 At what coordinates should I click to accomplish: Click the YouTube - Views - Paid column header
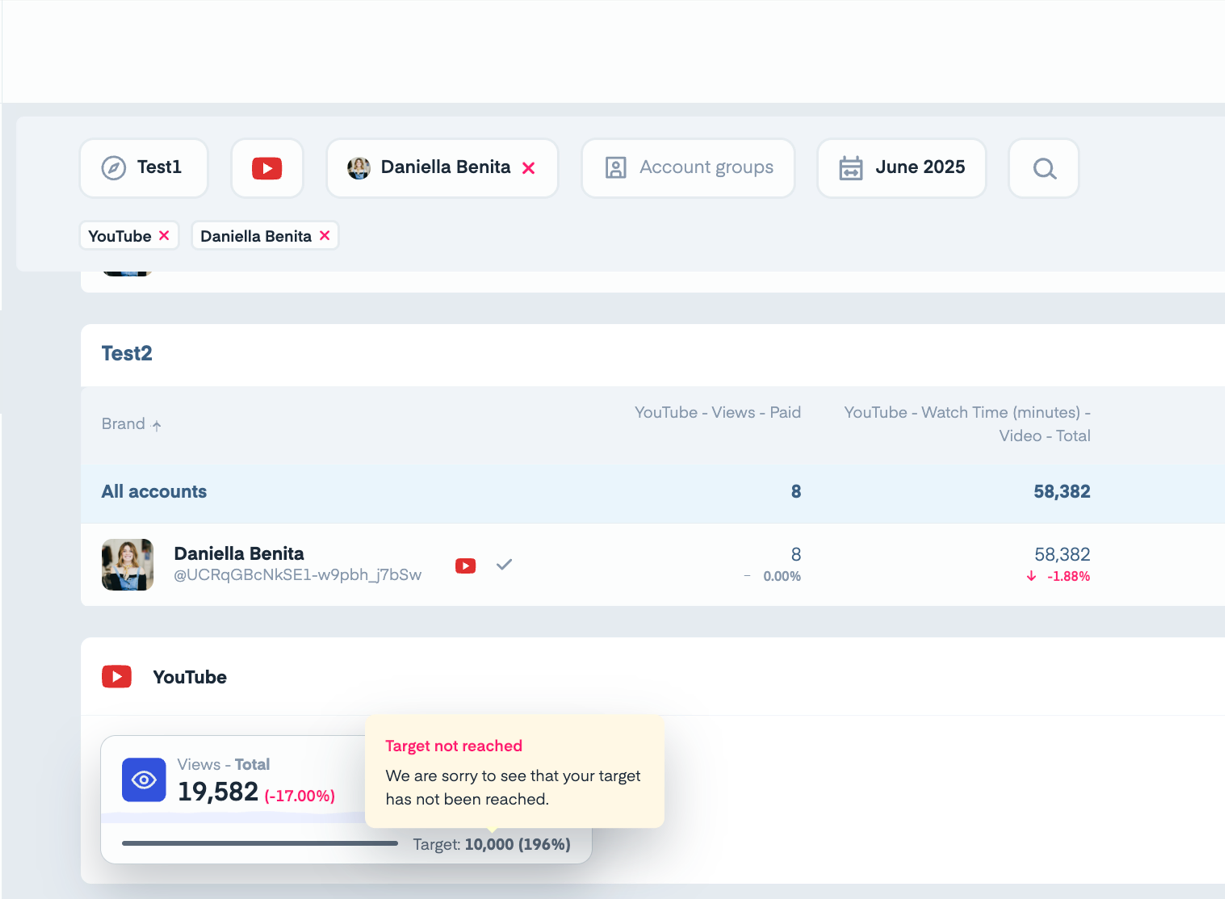[x=717, y=412]
